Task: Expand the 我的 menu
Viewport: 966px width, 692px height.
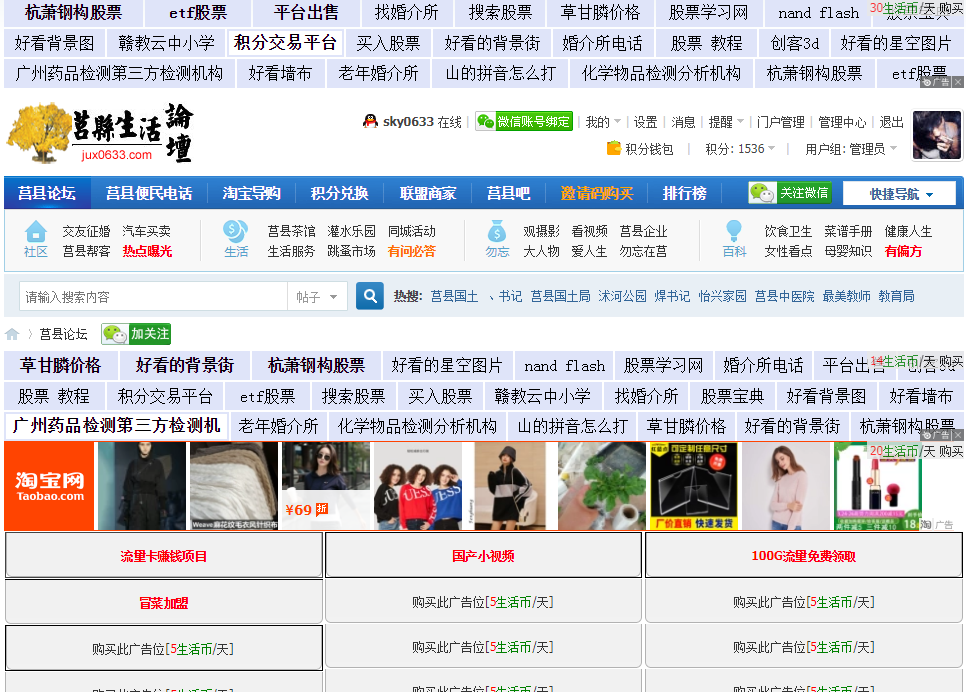Action: click(x=603, y=122)
